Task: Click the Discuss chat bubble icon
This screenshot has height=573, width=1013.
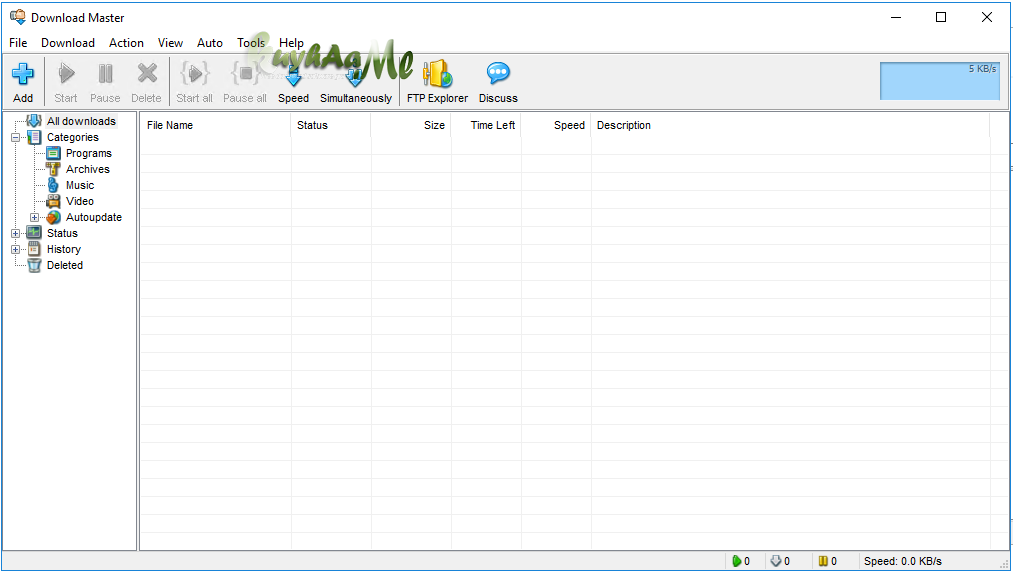Action: (x=498, y=73)
